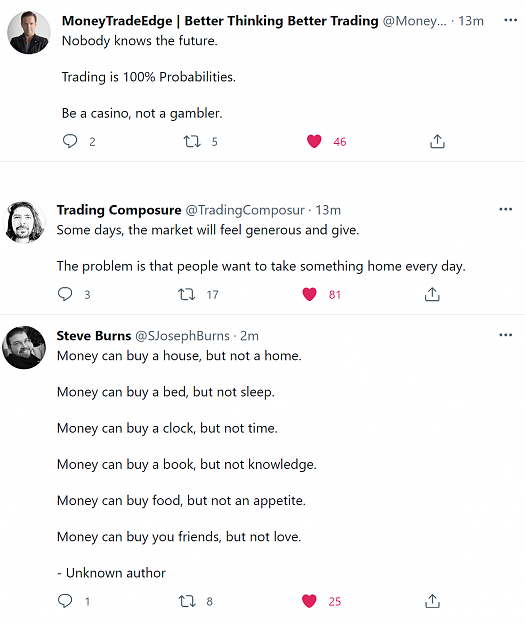The height and width of the screenshot is (625, 525).
Task: View Trading Composure avatar
Action: 24,222
